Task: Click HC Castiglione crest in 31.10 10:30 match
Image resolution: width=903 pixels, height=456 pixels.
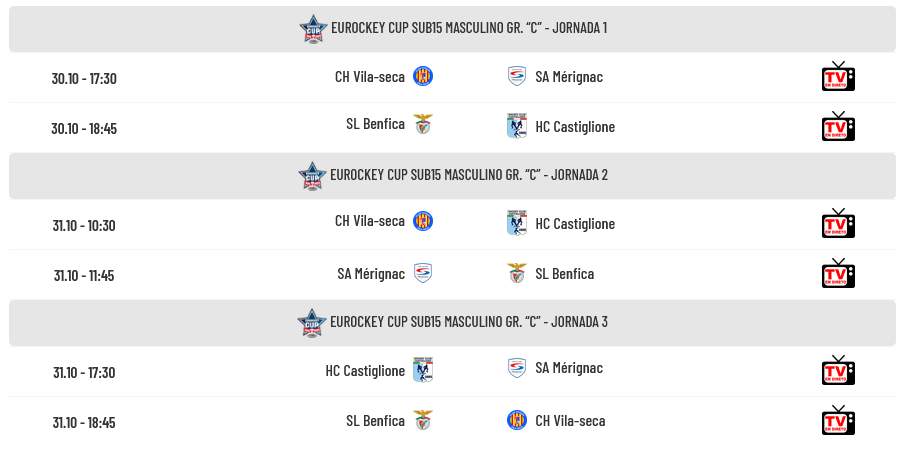Action: pos(516,223)
